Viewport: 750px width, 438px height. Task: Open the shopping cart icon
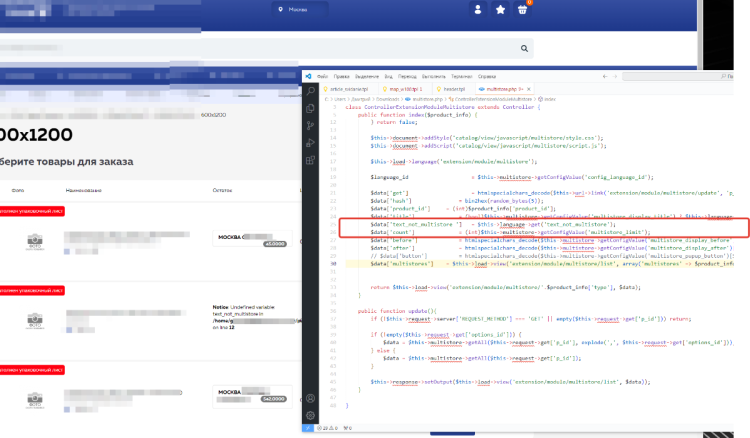pos(522,10)
